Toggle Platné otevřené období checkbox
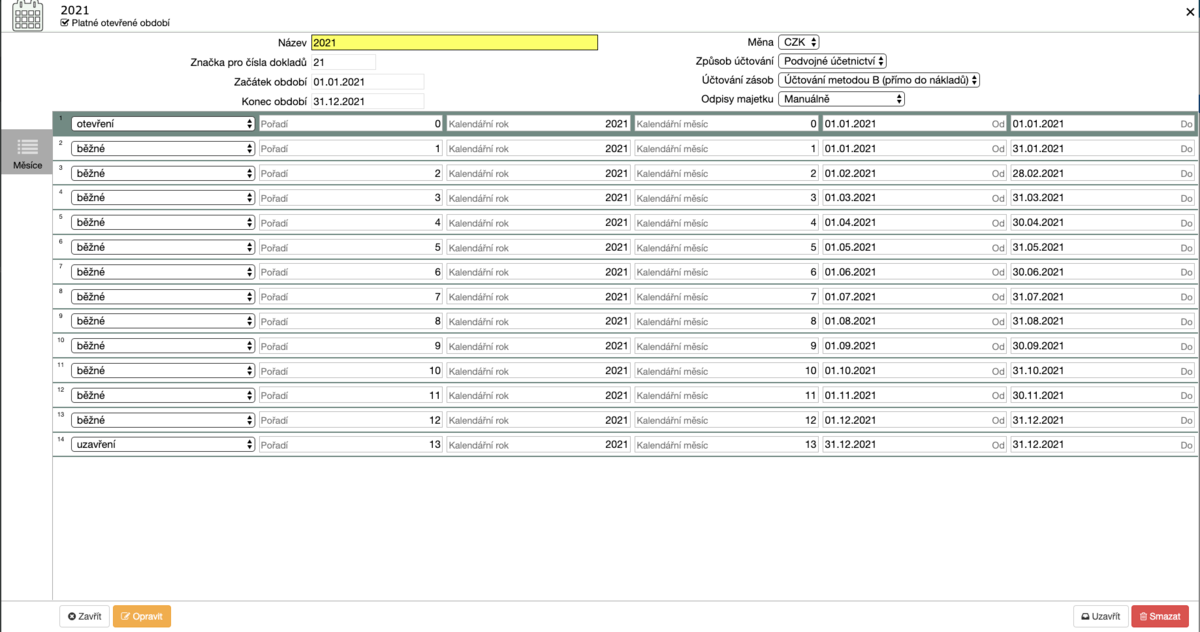The height and width of the screenshot is (632, 1200). click(65, 22)
